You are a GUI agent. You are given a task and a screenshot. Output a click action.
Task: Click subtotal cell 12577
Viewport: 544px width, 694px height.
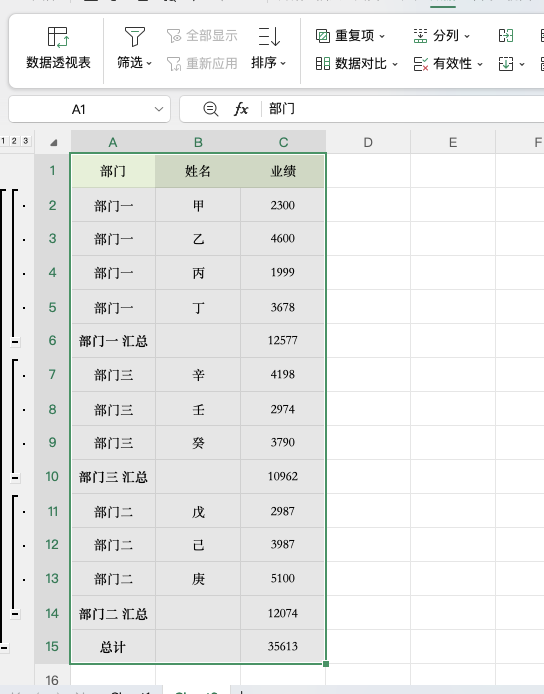(x=283, y=340)
